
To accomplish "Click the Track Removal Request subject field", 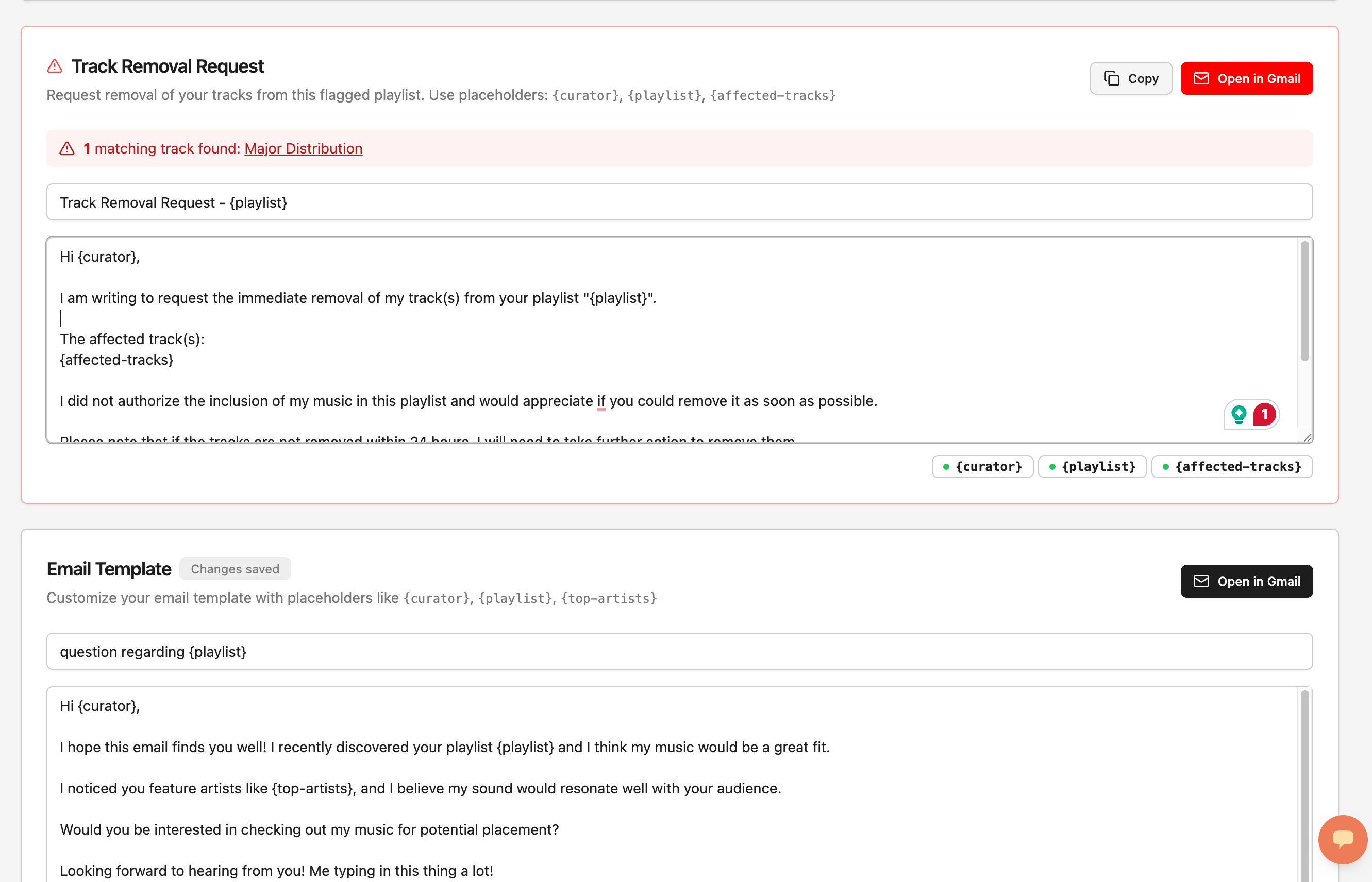I will click(x=679, y=202).
